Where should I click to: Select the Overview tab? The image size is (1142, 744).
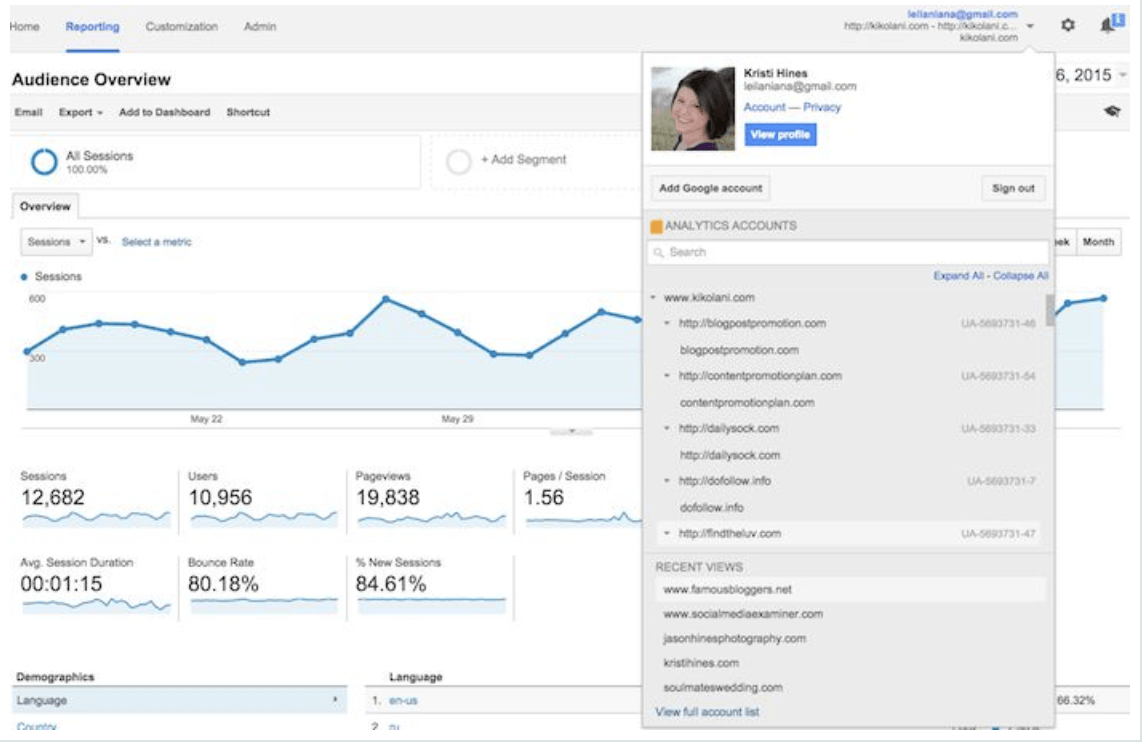pyautogui.click(x=45, y=207)
